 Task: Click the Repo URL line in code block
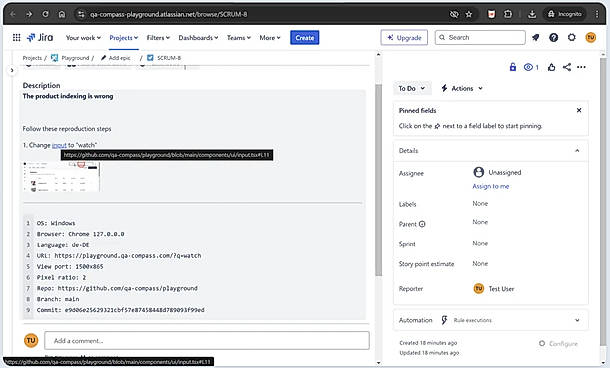[x=117, y=288]
